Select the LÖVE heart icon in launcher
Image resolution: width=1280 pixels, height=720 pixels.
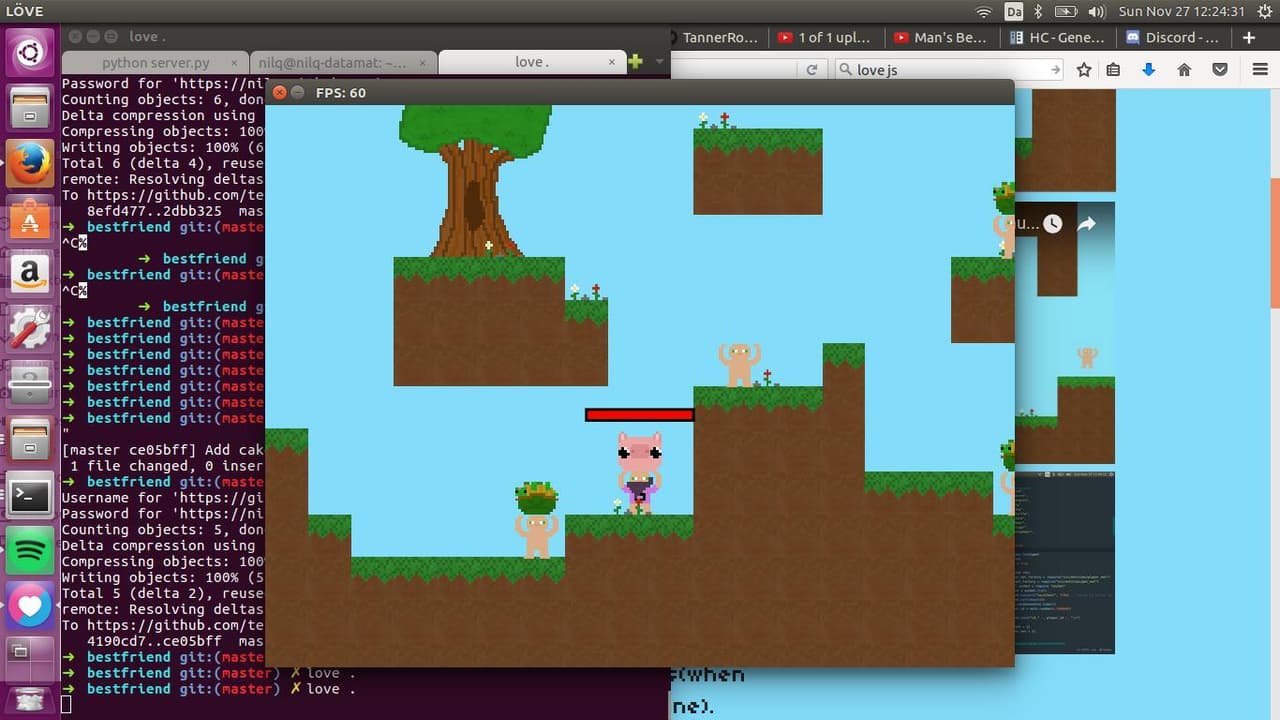[x=30, y=604]
